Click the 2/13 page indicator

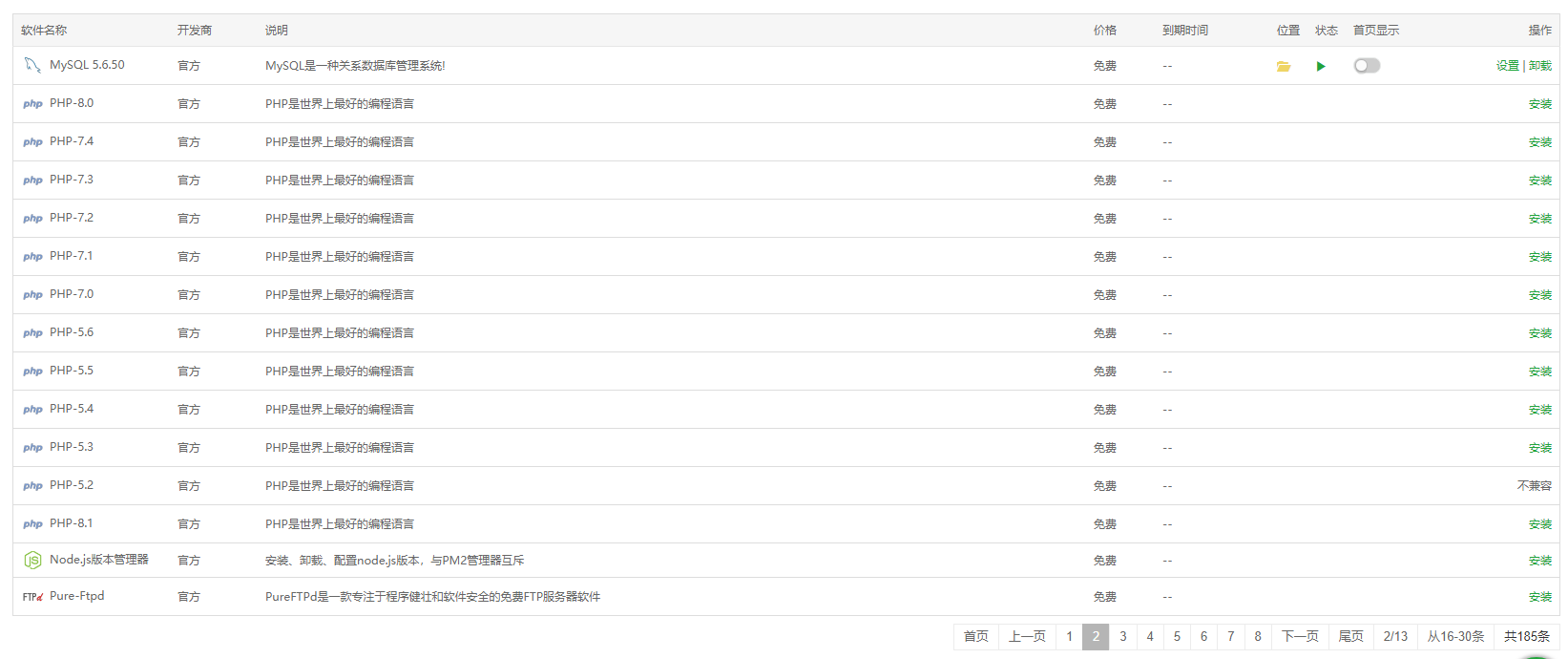pyautogui.click(x=1395, y=636)
